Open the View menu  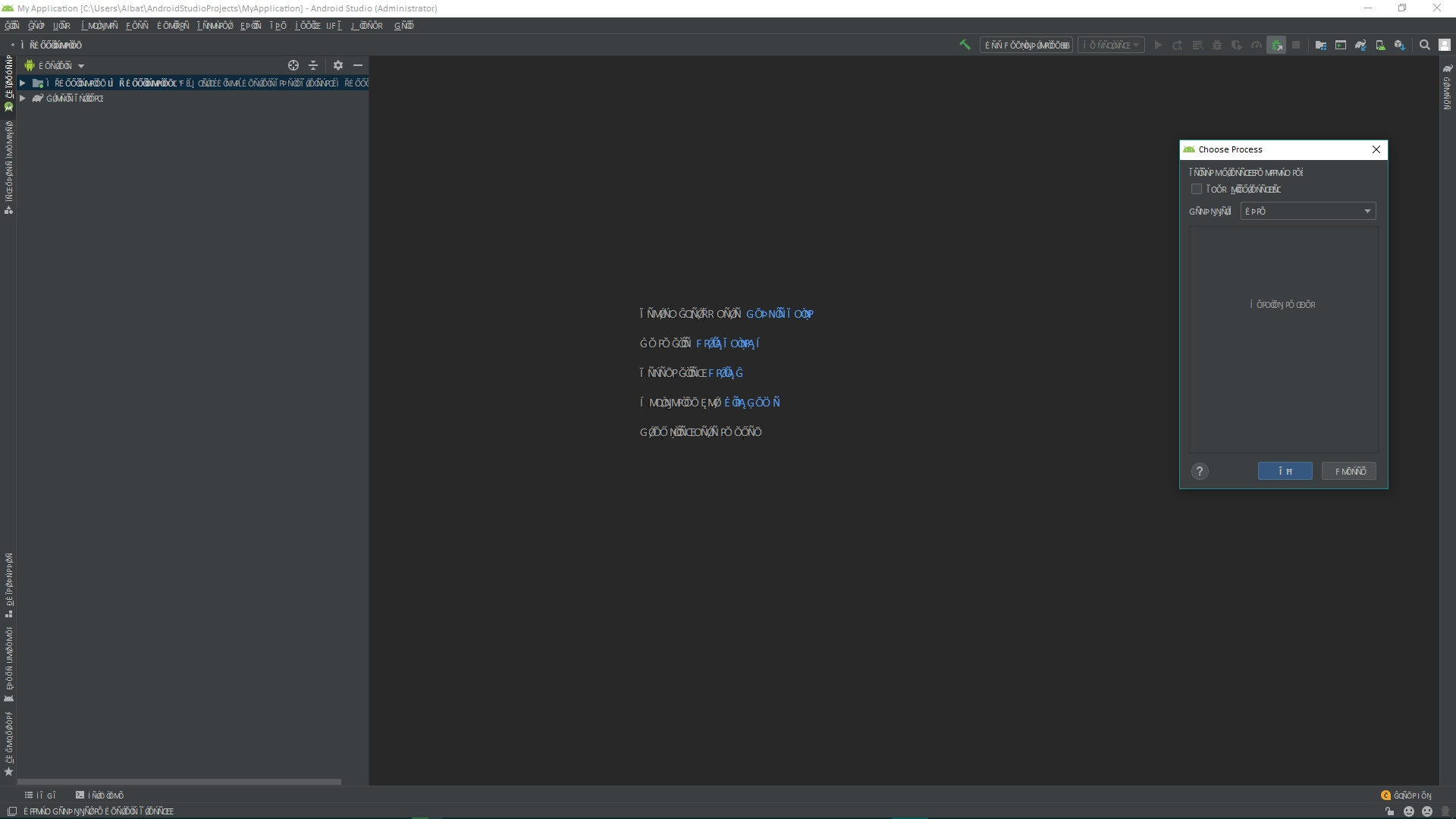coord(62,26)
